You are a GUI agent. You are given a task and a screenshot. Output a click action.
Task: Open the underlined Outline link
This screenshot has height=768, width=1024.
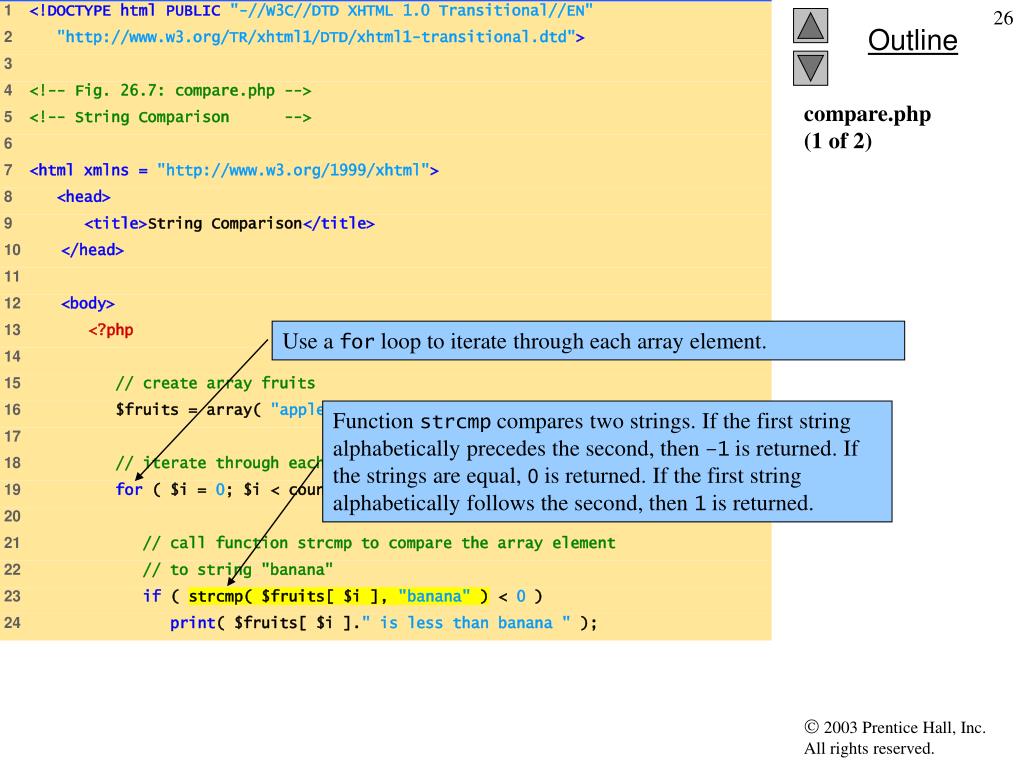tap(911, 41)
